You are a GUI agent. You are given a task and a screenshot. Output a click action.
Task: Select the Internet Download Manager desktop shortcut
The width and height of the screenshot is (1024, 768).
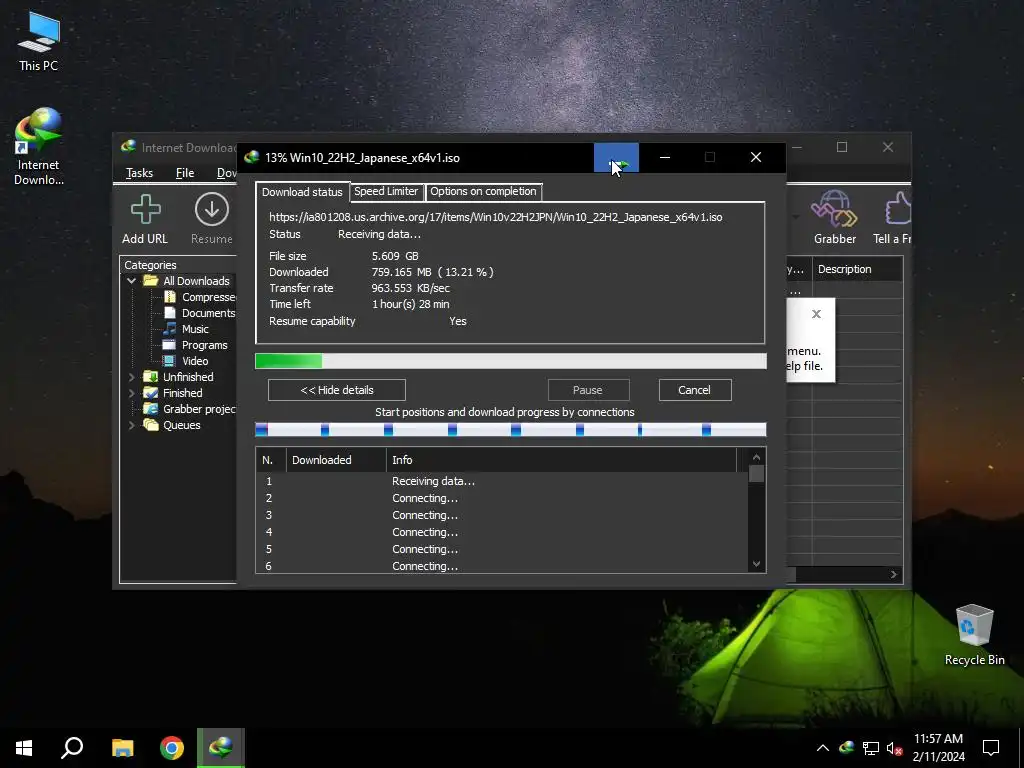tap(39, 147)
